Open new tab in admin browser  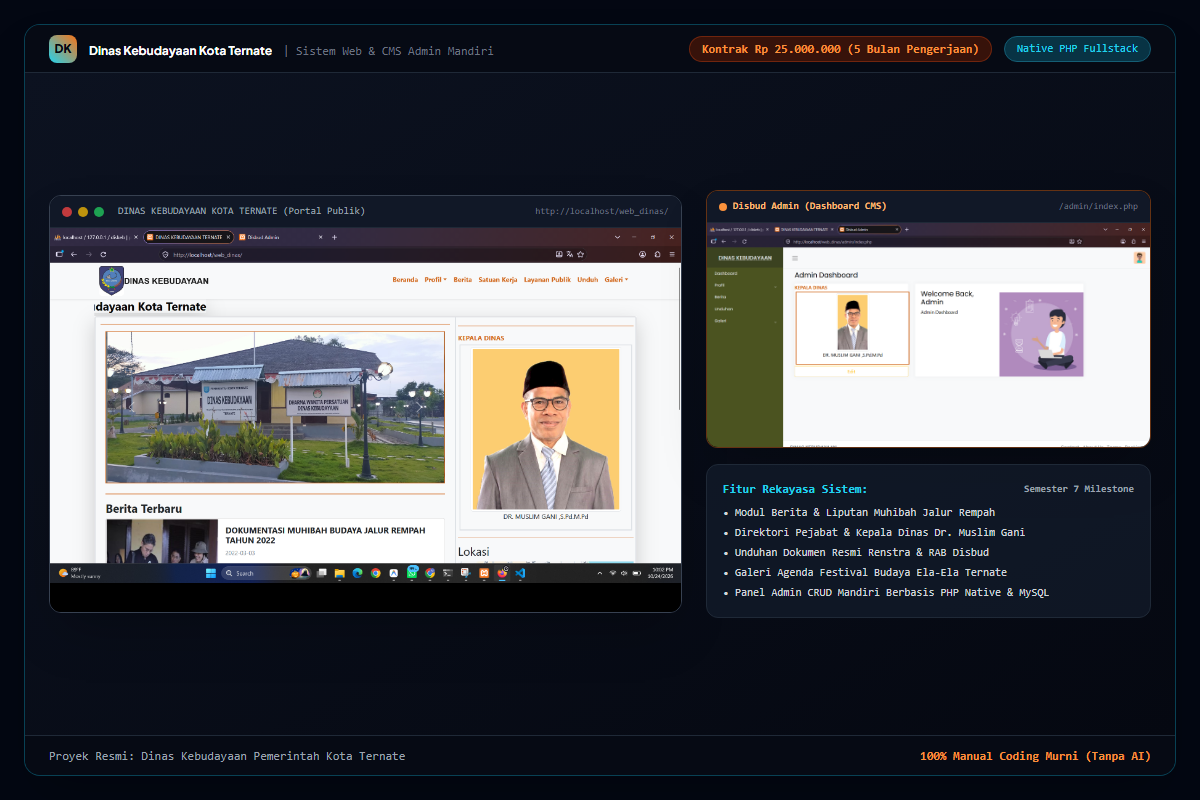pos(907,229)
